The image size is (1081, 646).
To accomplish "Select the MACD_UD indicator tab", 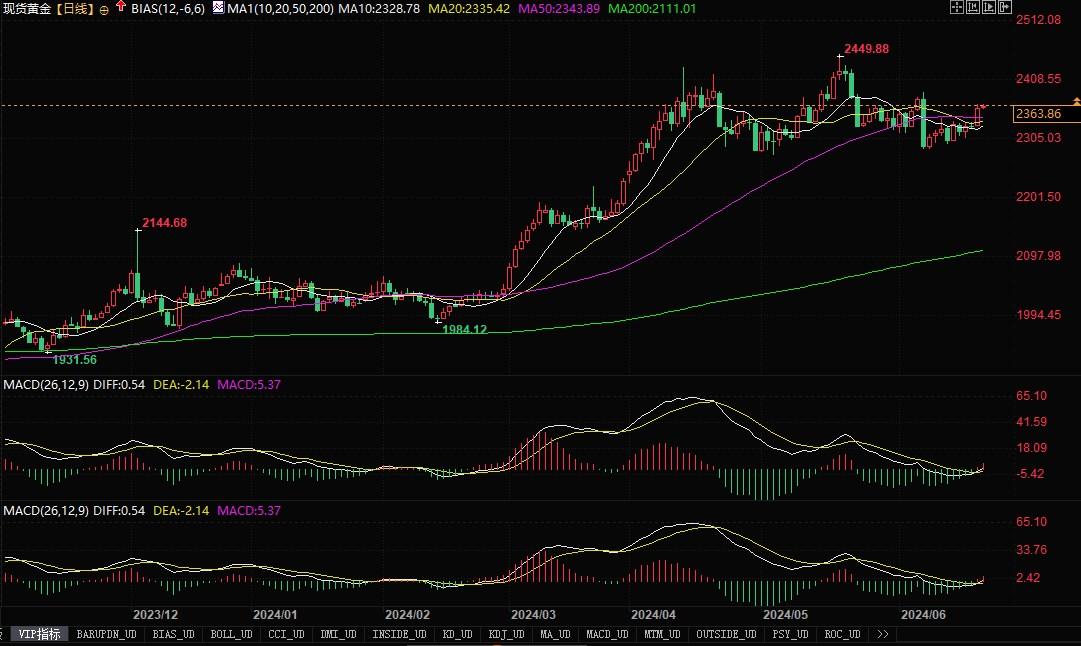I will coord(606,634).
